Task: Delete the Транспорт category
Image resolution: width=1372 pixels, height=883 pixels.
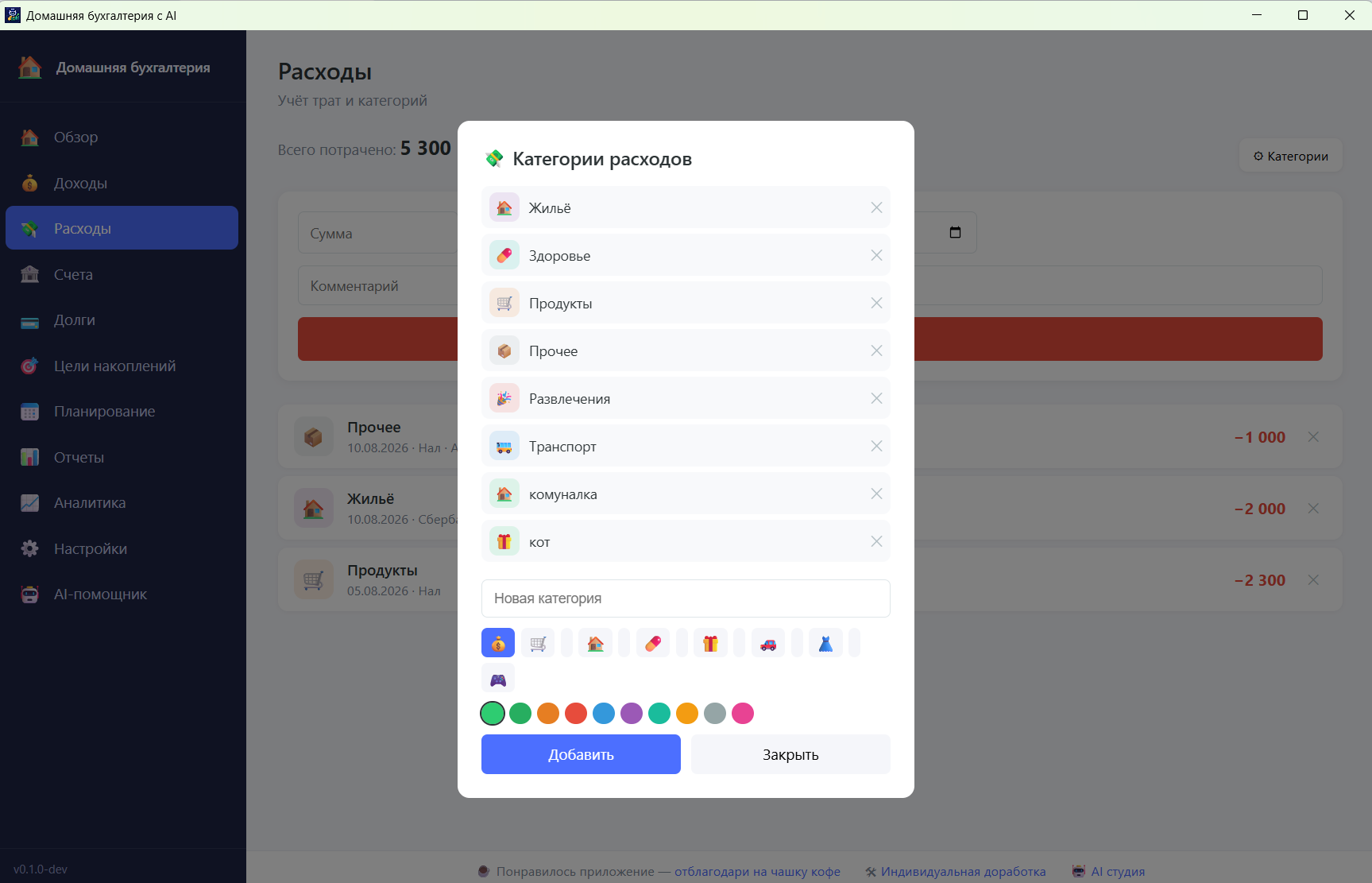Action: tap(876, 446)
